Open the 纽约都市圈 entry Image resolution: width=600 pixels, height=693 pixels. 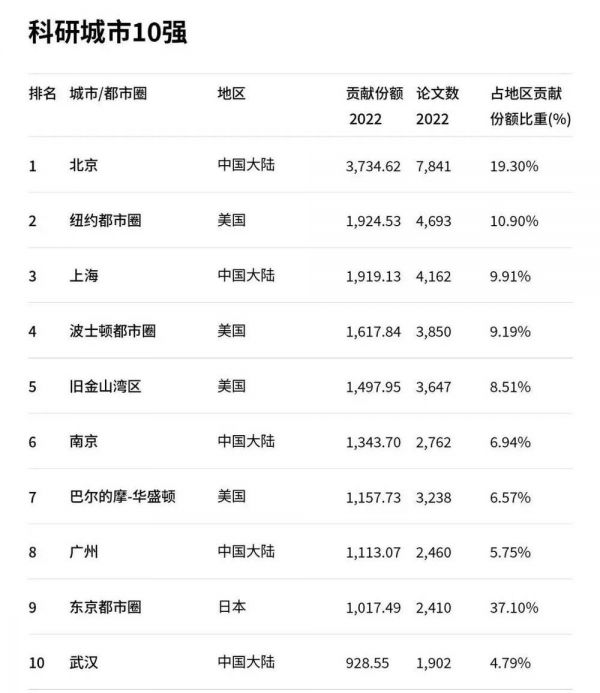tap(105, 220)
